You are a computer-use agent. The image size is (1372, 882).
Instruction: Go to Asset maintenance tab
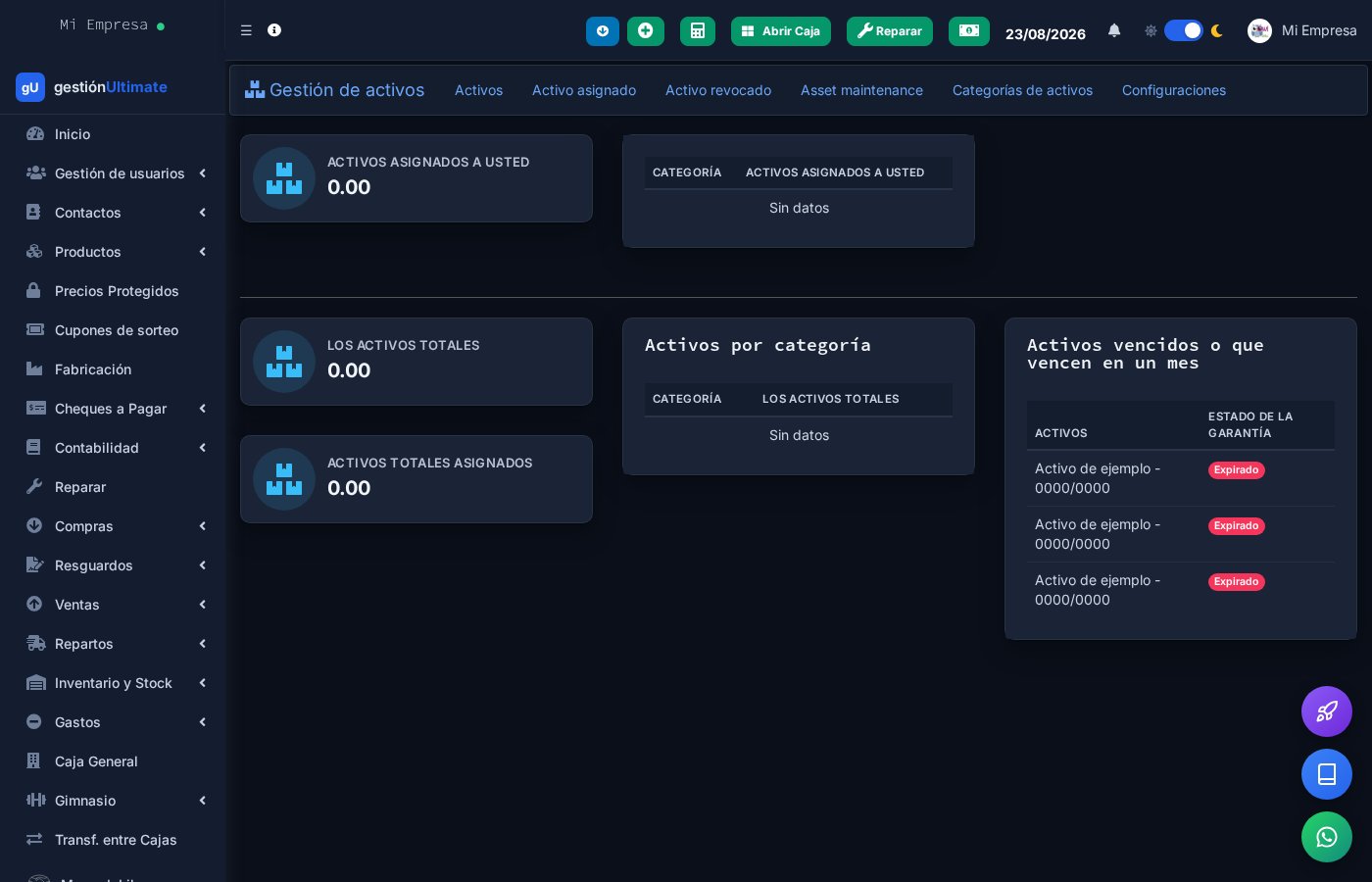[x=861, y=90]
